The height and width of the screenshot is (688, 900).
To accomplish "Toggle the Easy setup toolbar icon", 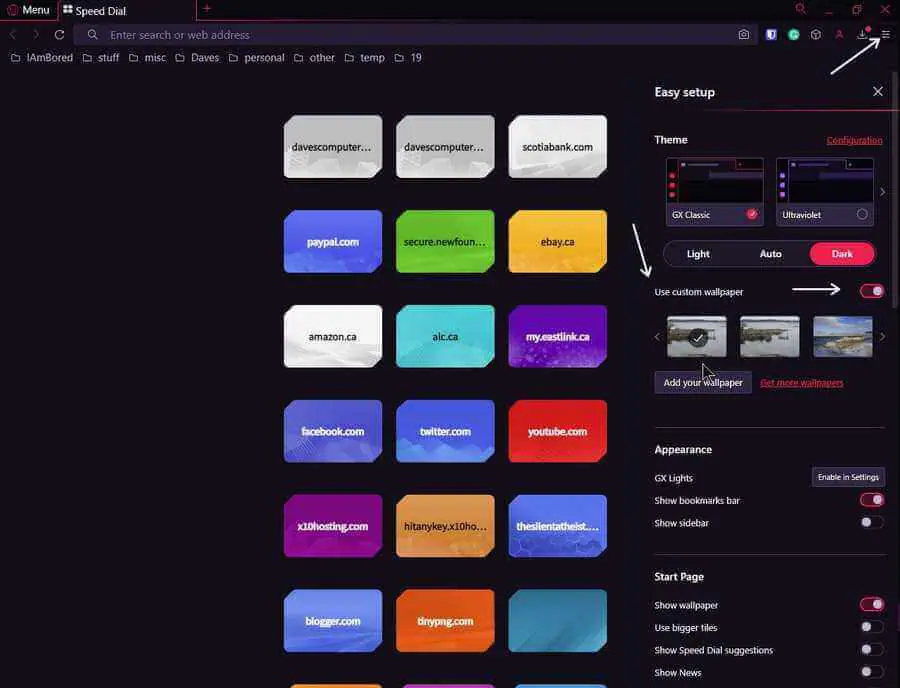I will click(x=886, y=35).
